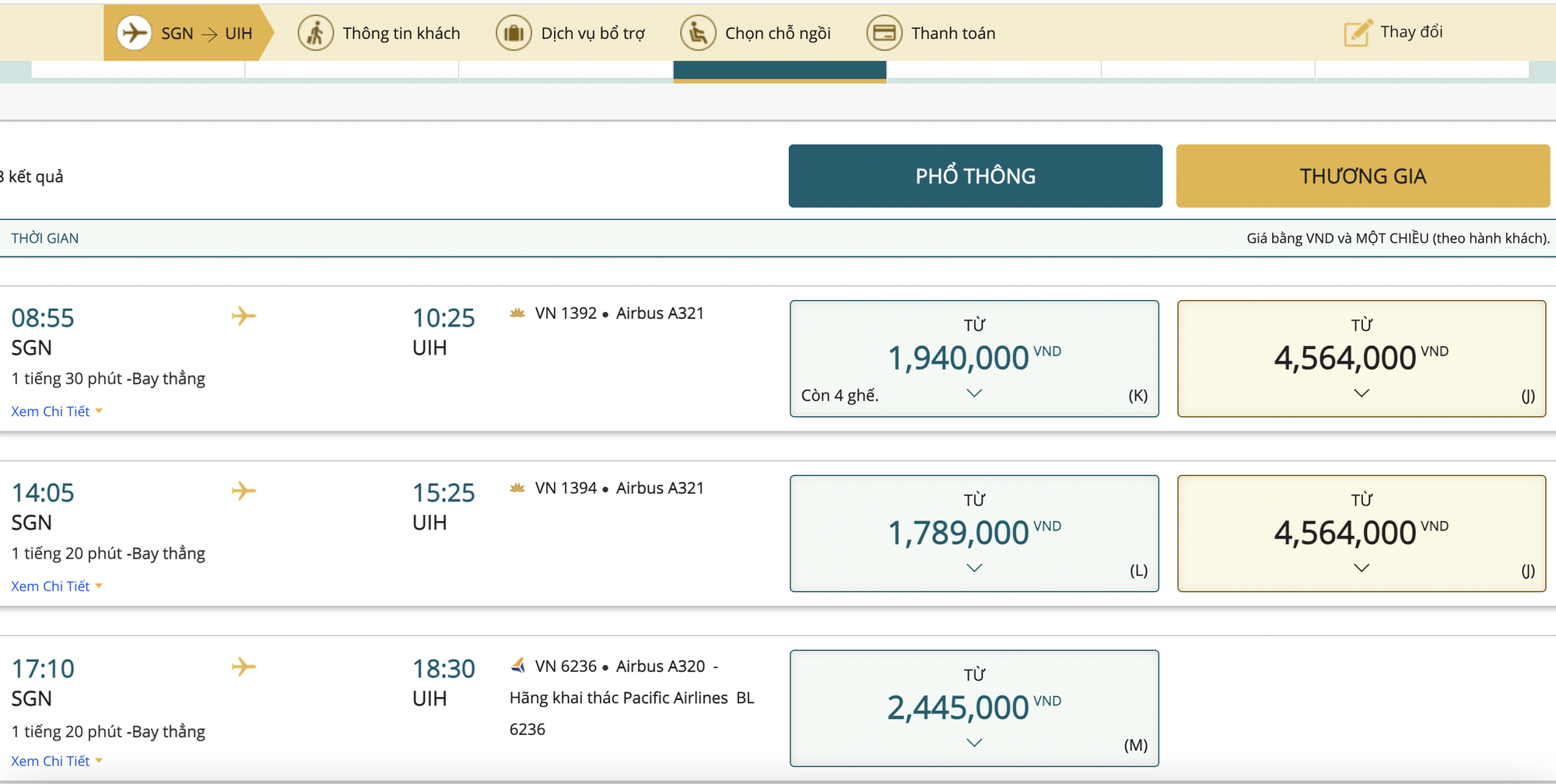This screenshot has height=784, width=1556.
Task: Expand Xem Chi Tiết for the 14:05 flight
Action: (57, 586)
